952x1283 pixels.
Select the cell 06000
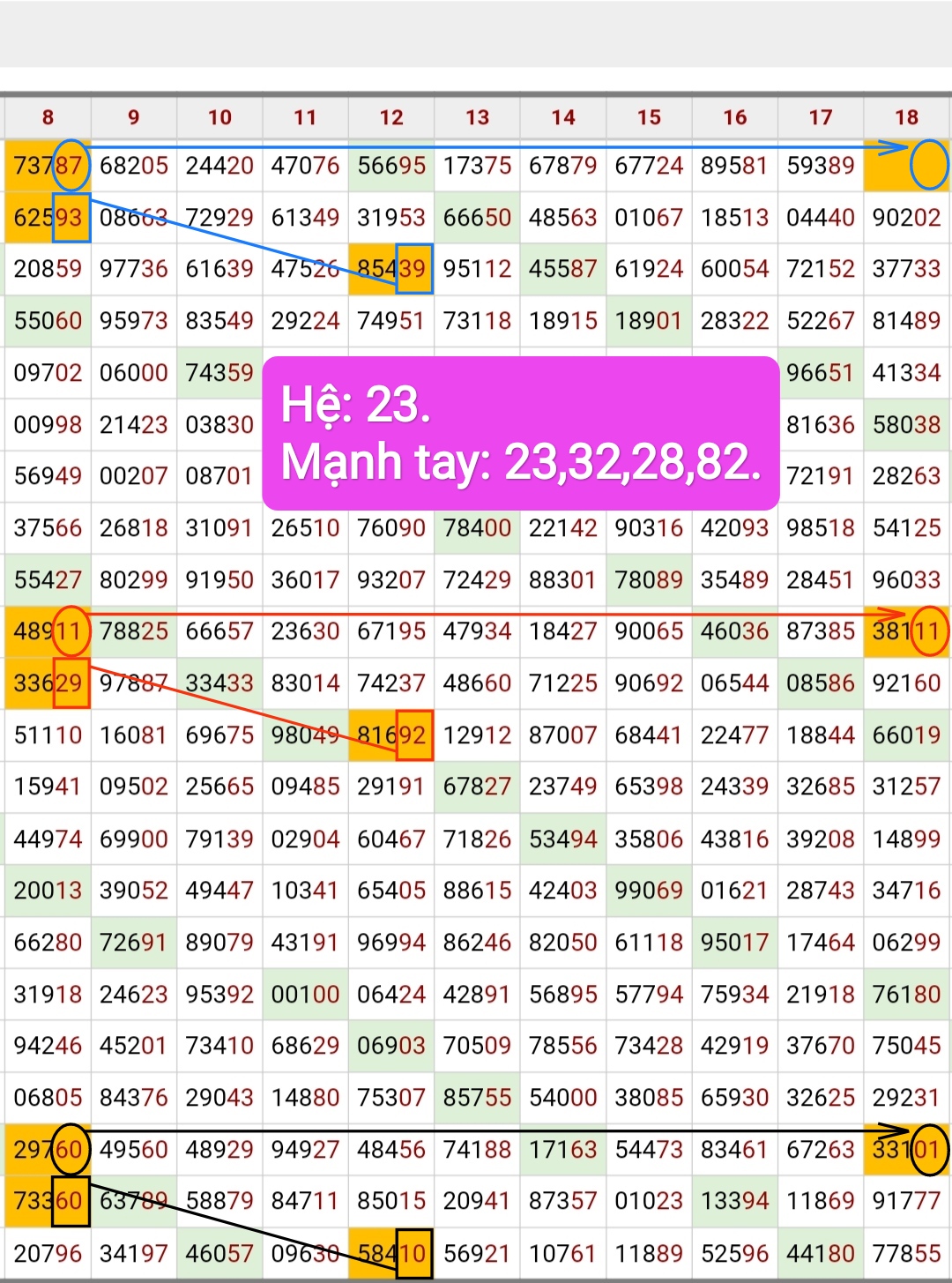(x=134, y=373)
